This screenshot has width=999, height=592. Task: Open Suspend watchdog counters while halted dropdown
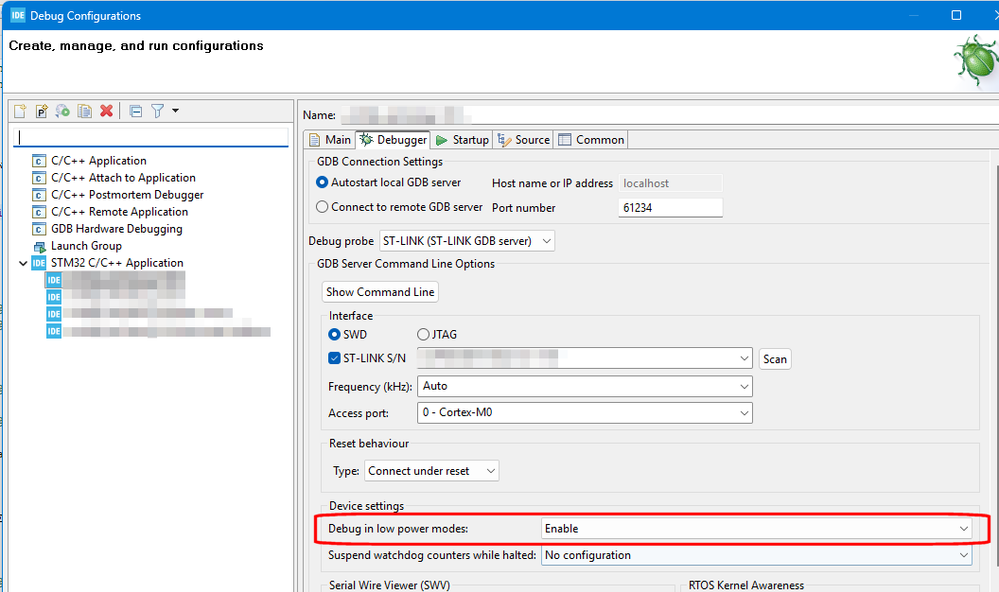point(756,555)
